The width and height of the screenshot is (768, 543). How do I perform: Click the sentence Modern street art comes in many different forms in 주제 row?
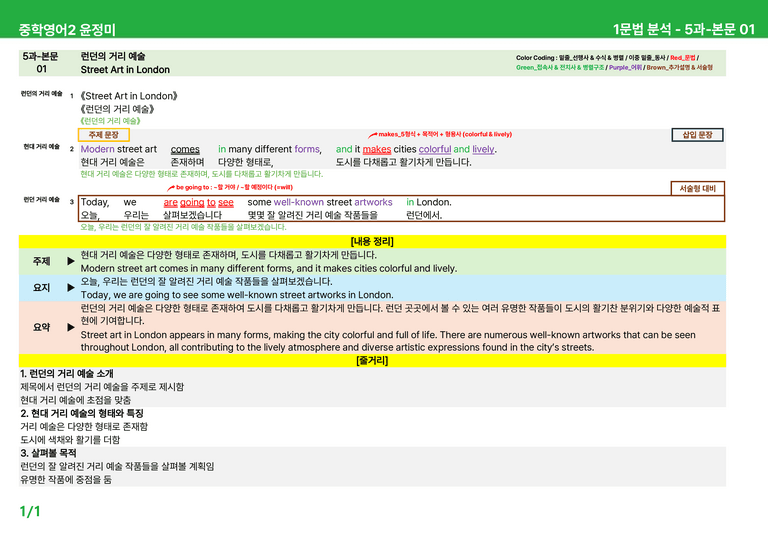(268, 268)
